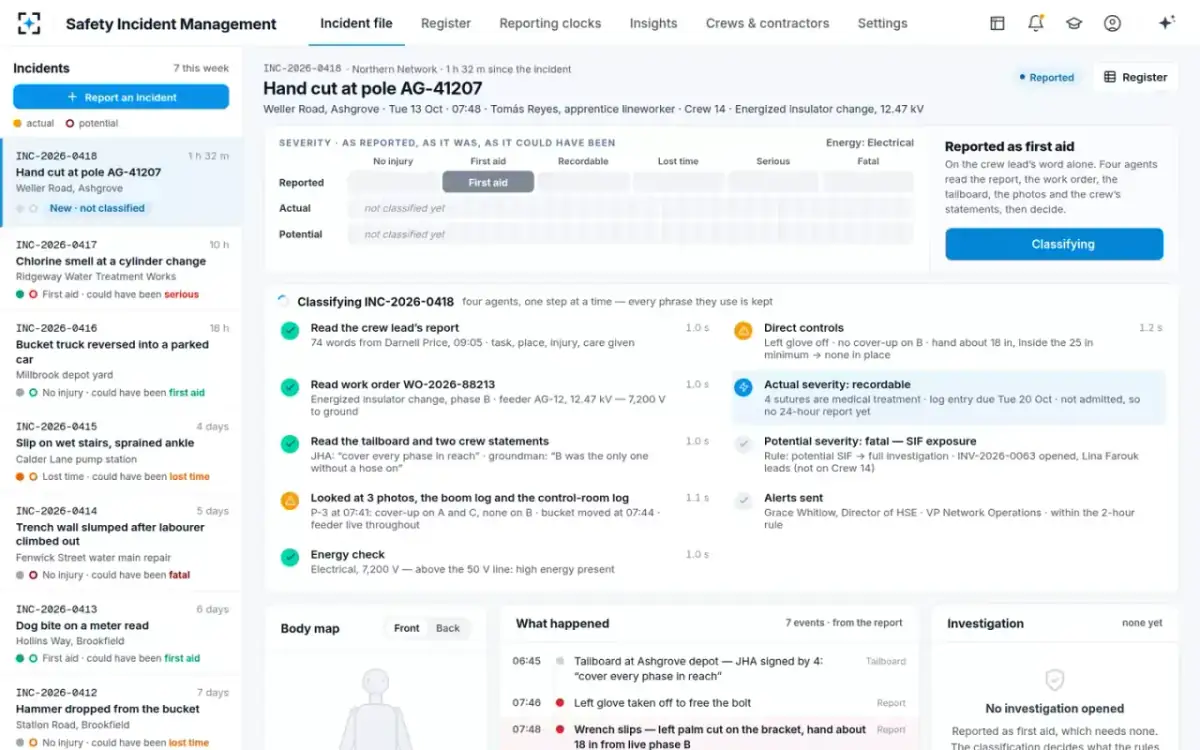Open the AI sparkle assistant icon
This screenshot has width=1200, height=750.
pyautogui.click(x=1166, y=23)
